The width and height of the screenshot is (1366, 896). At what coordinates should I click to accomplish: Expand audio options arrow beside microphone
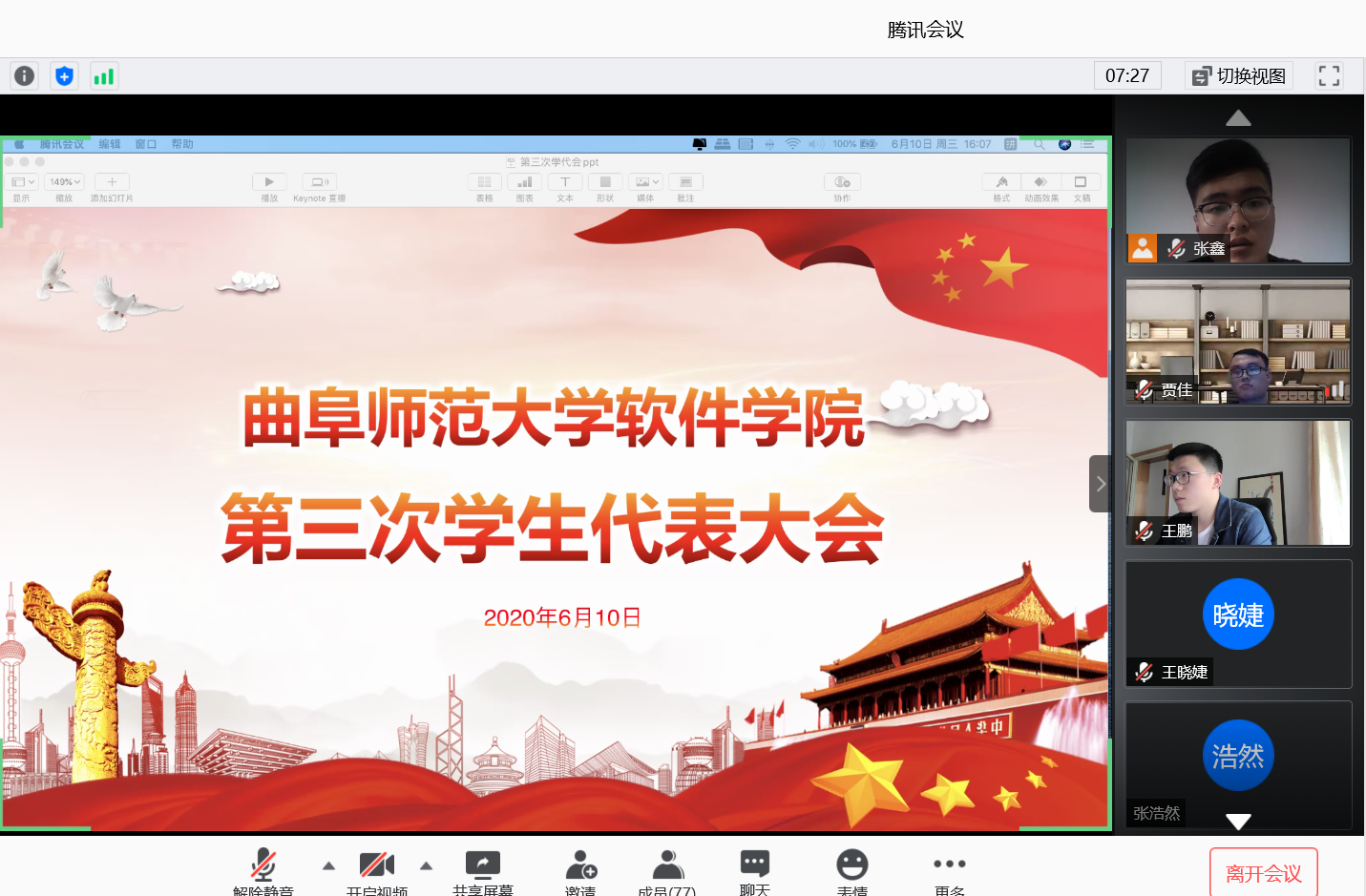pos(328,865)
